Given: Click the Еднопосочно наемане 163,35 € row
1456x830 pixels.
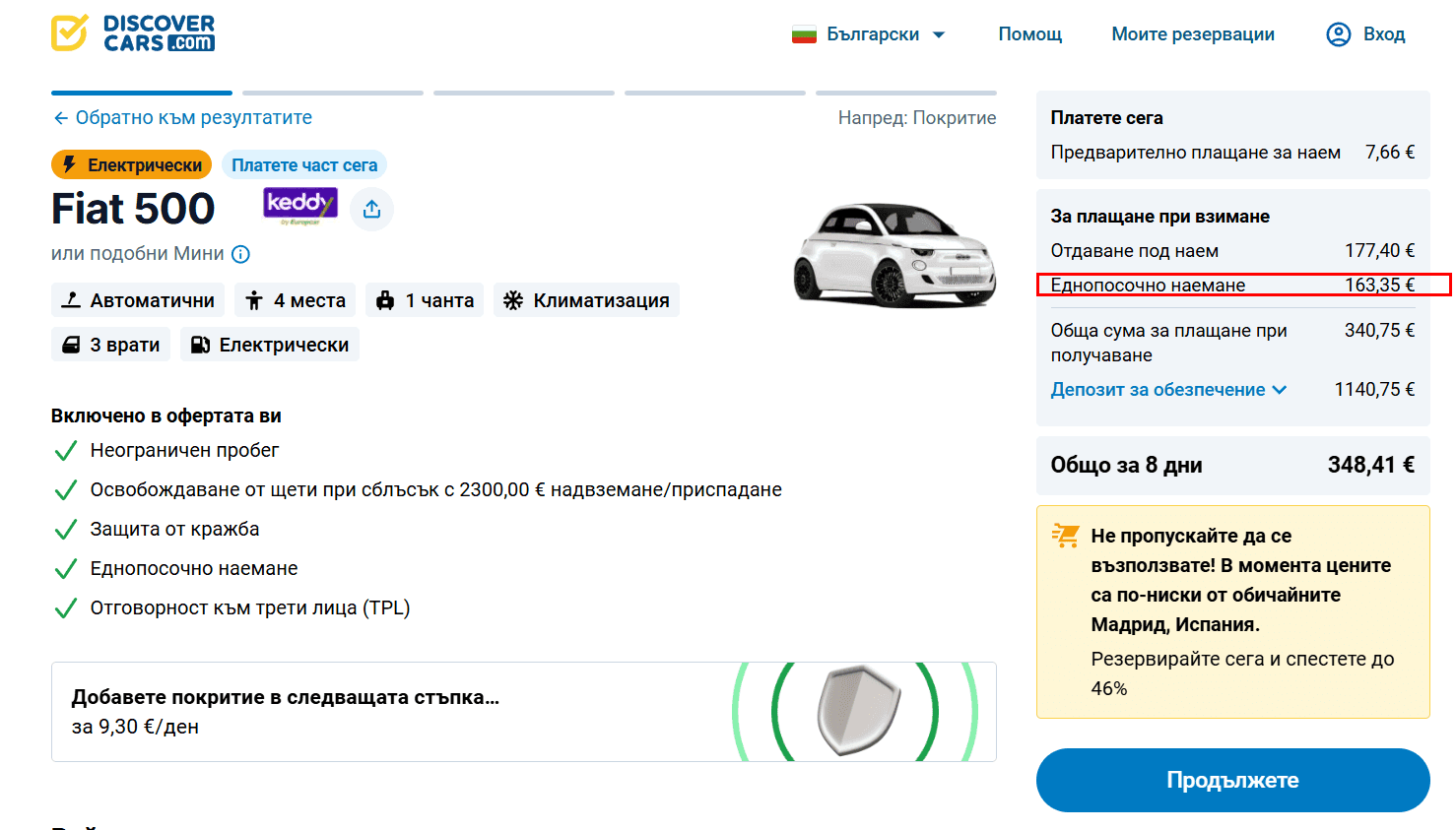Looking at the screenshot, I should coord(1233,285).
